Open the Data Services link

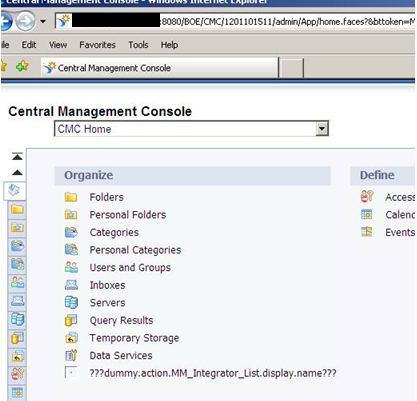pos(121,355)
